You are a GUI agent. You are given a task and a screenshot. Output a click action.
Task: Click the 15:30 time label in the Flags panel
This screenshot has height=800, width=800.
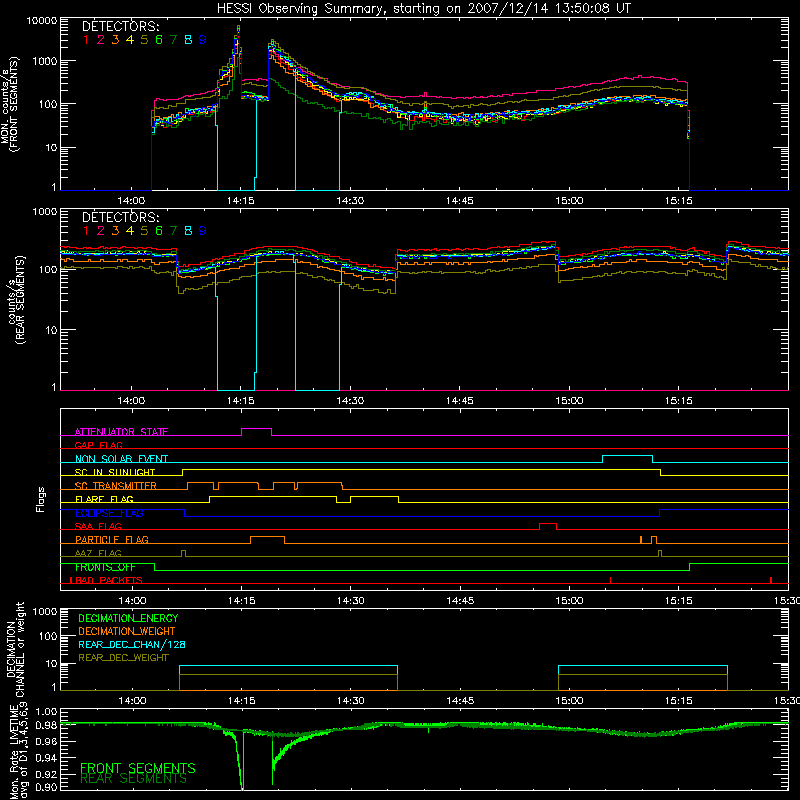pyautogui.click(x=787, y=601)
